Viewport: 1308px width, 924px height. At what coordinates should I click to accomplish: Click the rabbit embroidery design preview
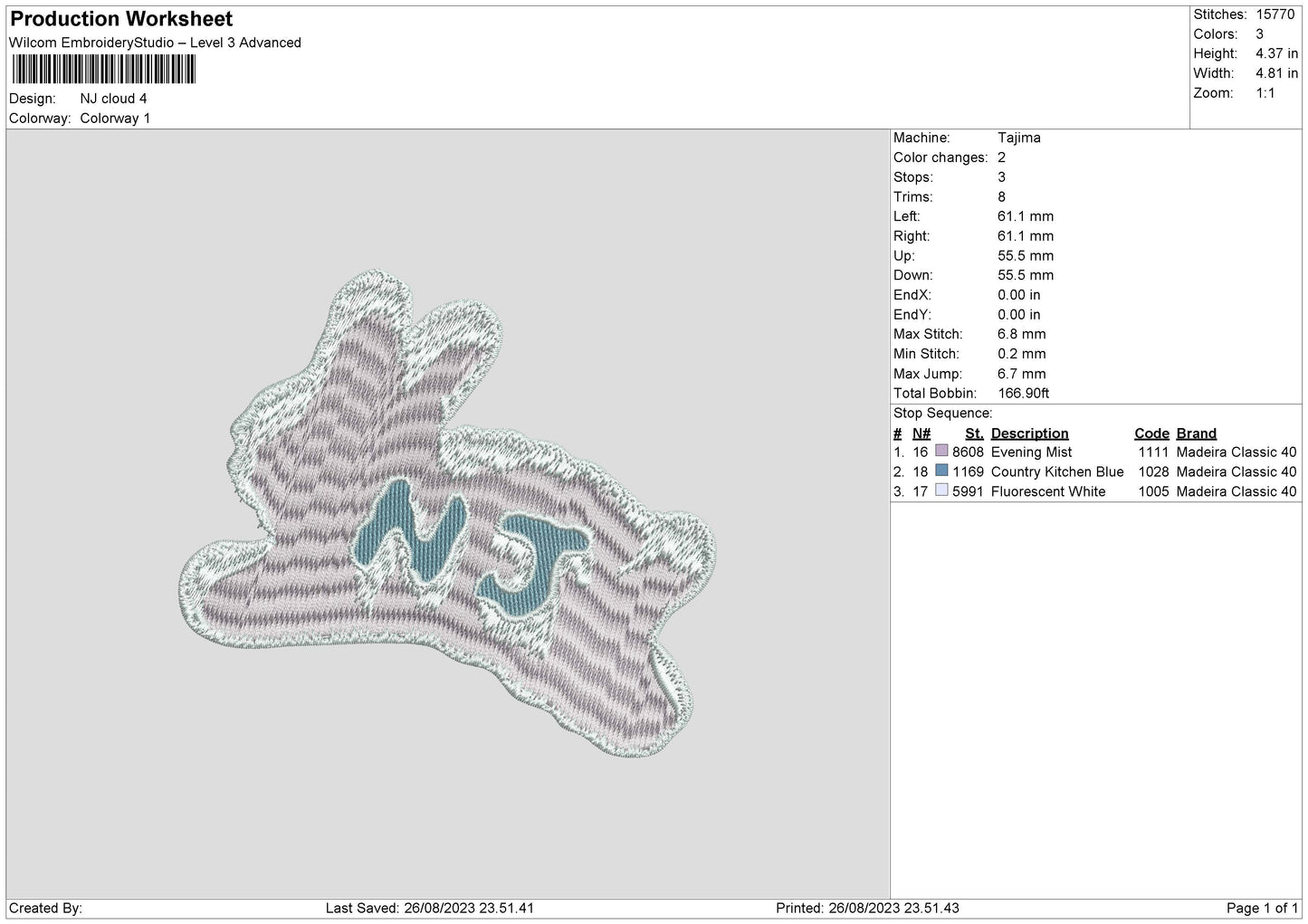pyautogui.click(x=448, y=513)
